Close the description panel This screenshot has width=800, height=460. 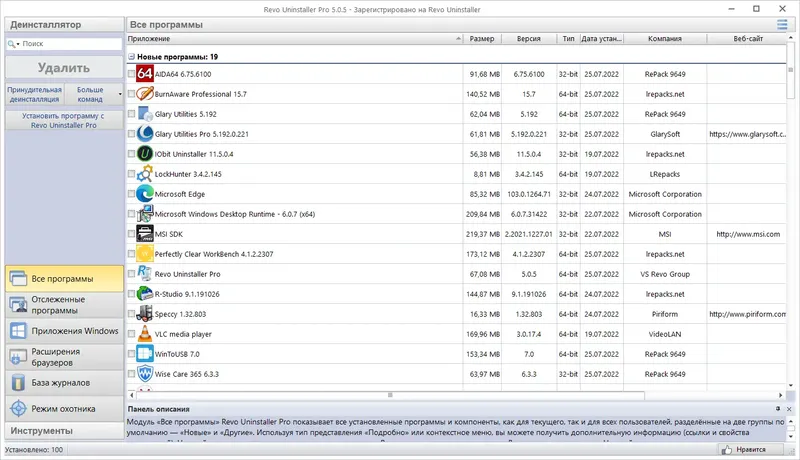point(789,409)
